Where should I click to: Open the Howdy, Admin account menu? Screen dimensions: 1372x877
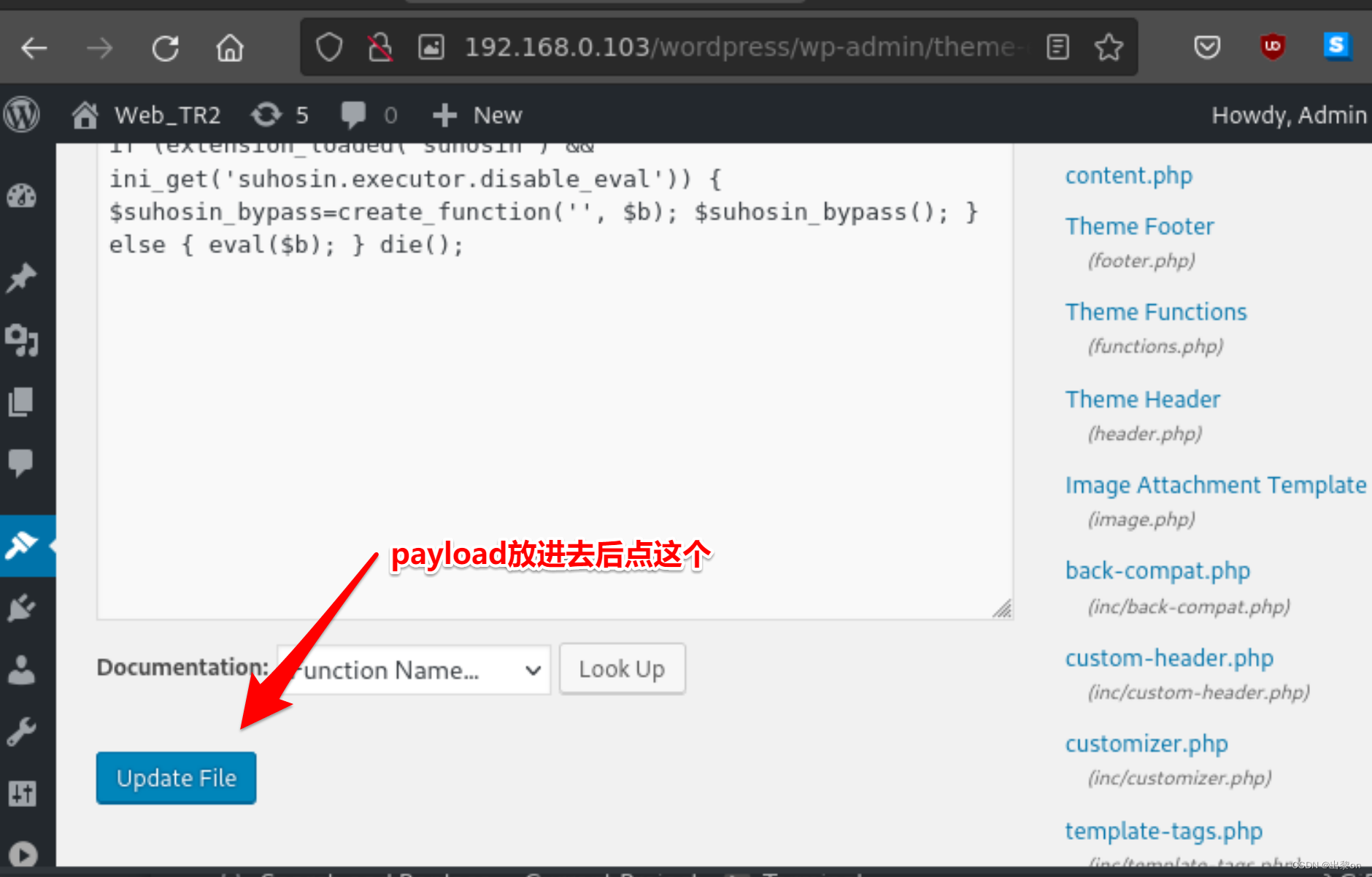pyautogui.click(x=1289, y=115)
